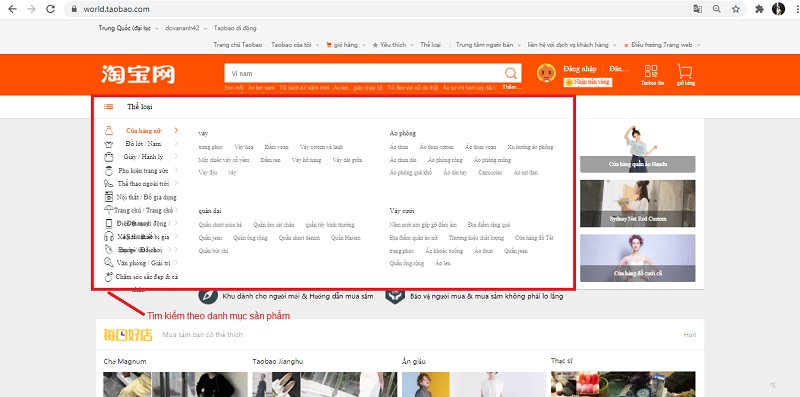The image size is (800, 397).
Task: Open Camisoles subcategory link
Action: (490, 172)
